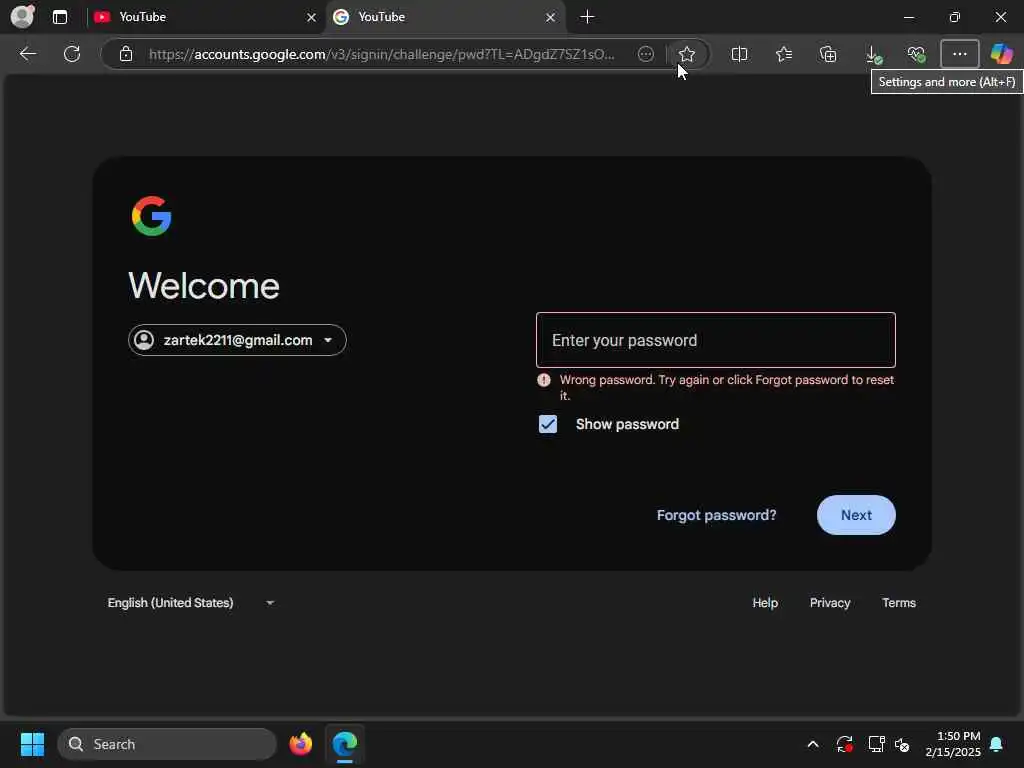Image resolution: width=1024 pixels, height=768 pixels.
Task: Close the Google sign-in tab
Action: click(x=551, y=17)
